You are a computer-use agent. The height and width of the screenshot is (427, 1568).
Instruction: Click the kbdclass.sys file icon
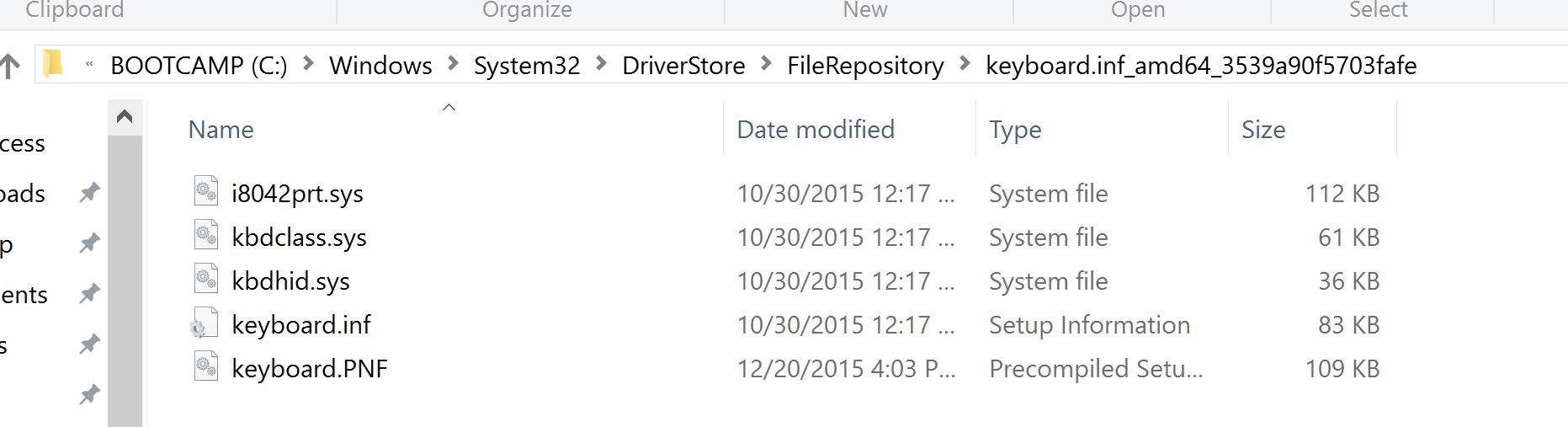coord(206,236)
